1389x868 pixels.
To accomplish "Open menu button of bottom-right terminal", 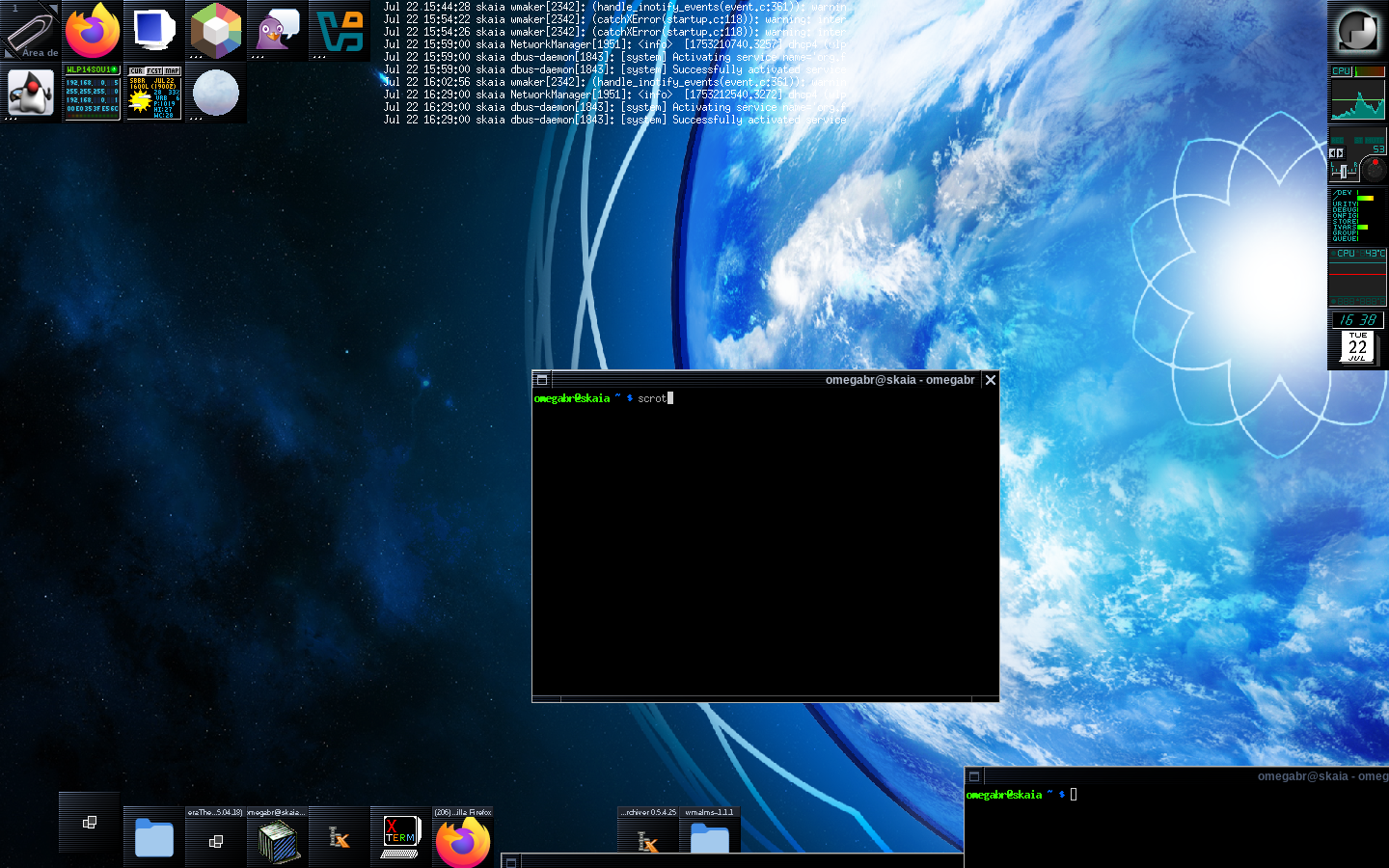I will click(974, 776).
